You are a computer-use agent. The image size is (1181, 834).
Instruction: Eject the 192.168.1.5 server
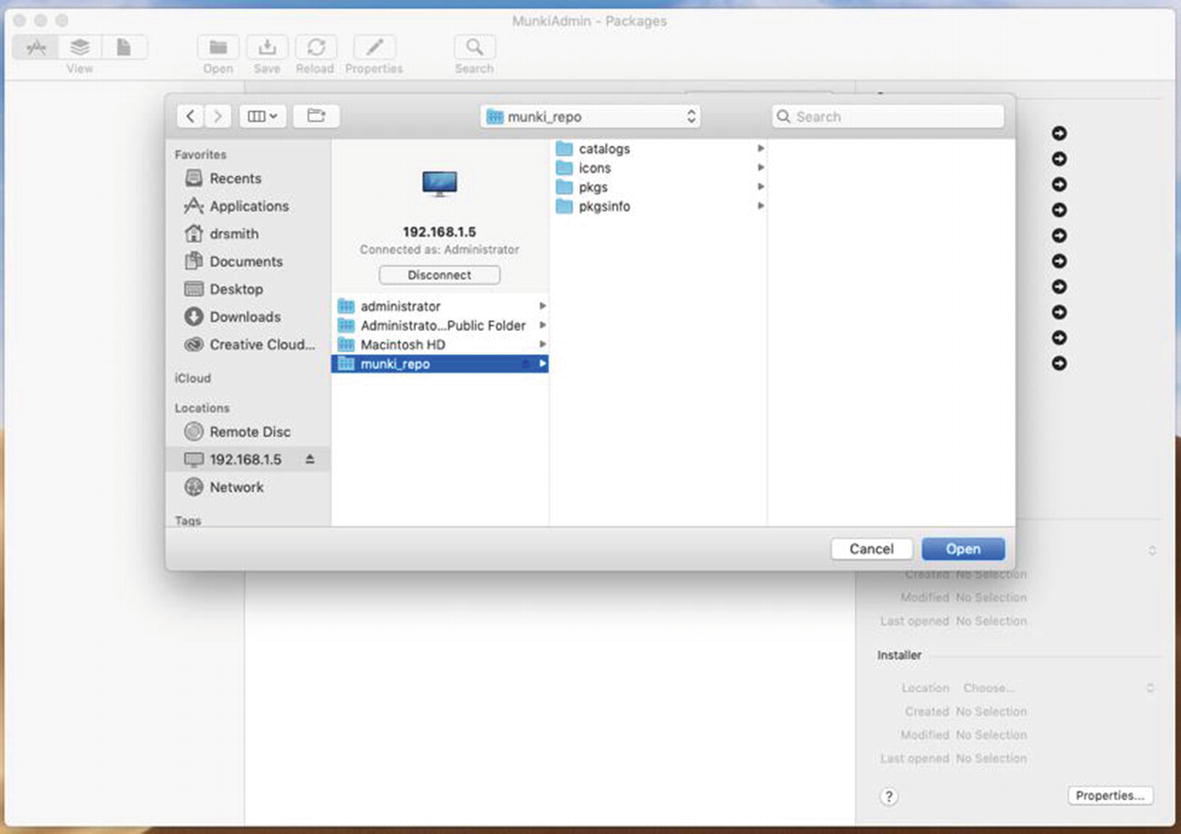pyautogui.click(x=310, y=459)
